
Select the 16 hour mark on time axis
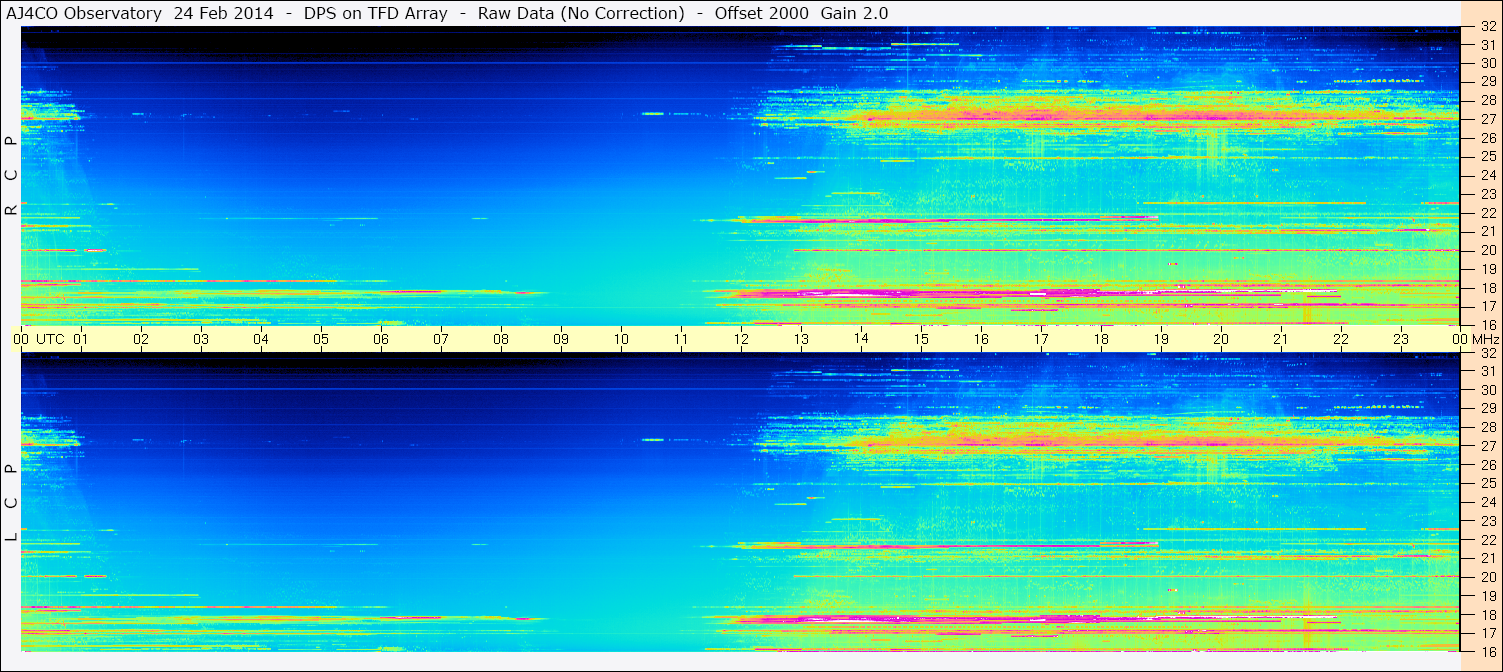[x=981, y=339]
